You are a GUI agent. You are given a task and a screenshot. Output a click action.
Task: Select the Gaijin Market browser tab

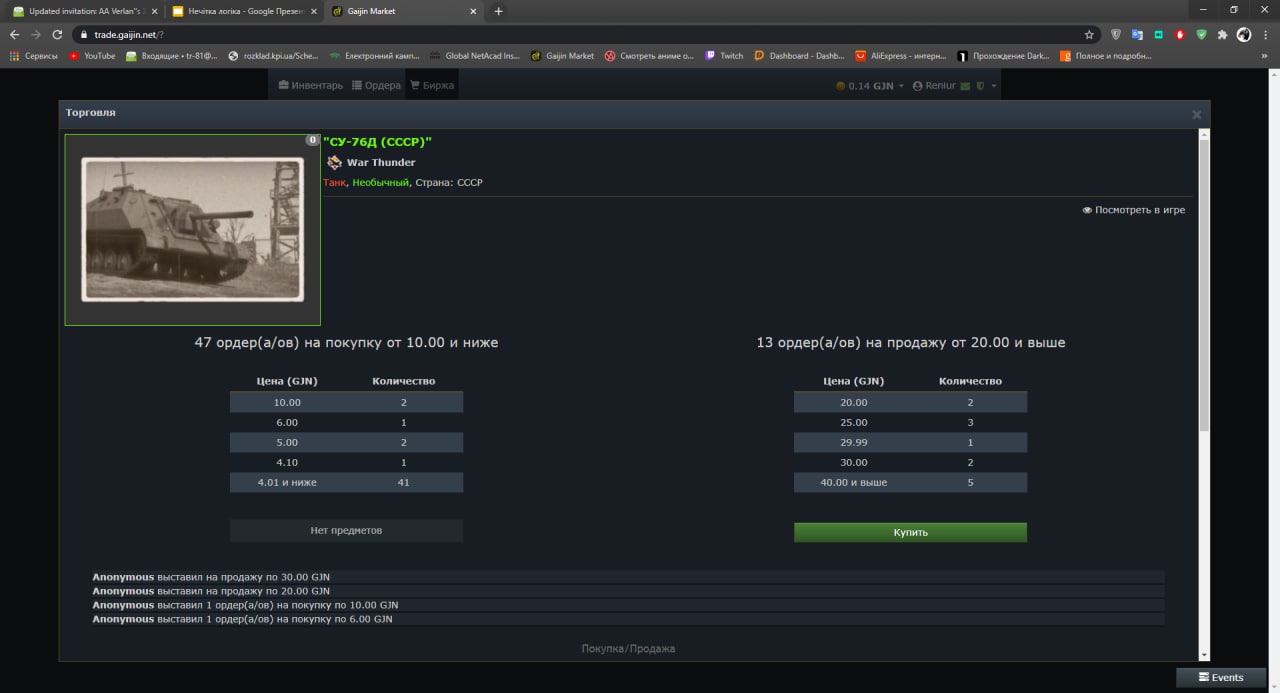(403, 11)
